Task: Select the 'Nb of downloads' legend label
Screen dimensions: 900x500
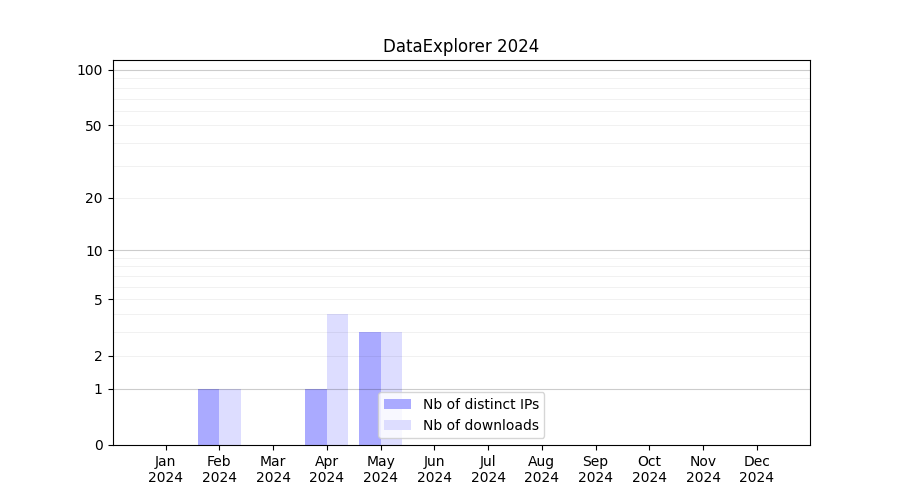Action: (x=480, y=425)
